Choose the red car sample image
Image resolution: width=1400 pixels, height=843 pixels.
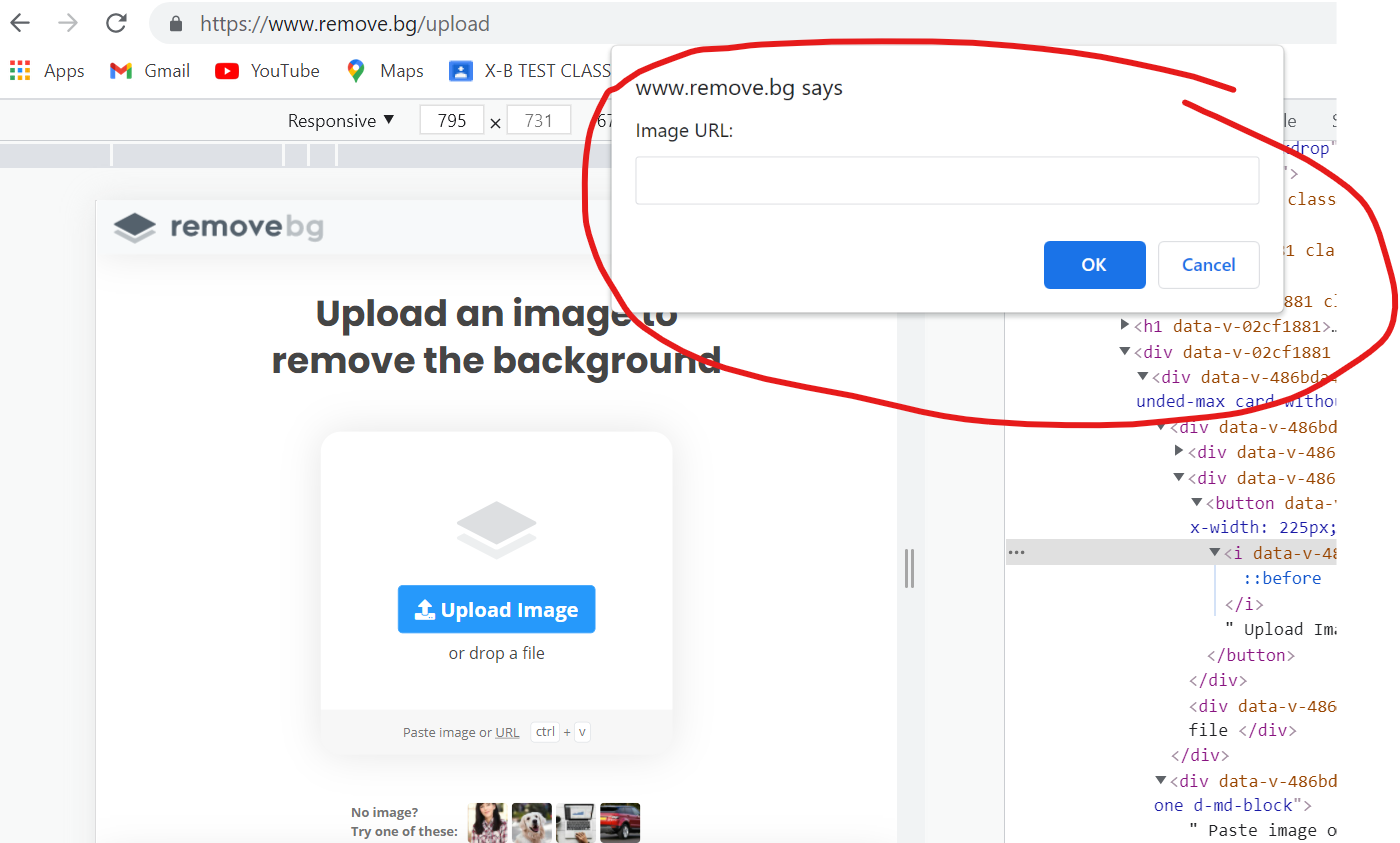[620, 823]
